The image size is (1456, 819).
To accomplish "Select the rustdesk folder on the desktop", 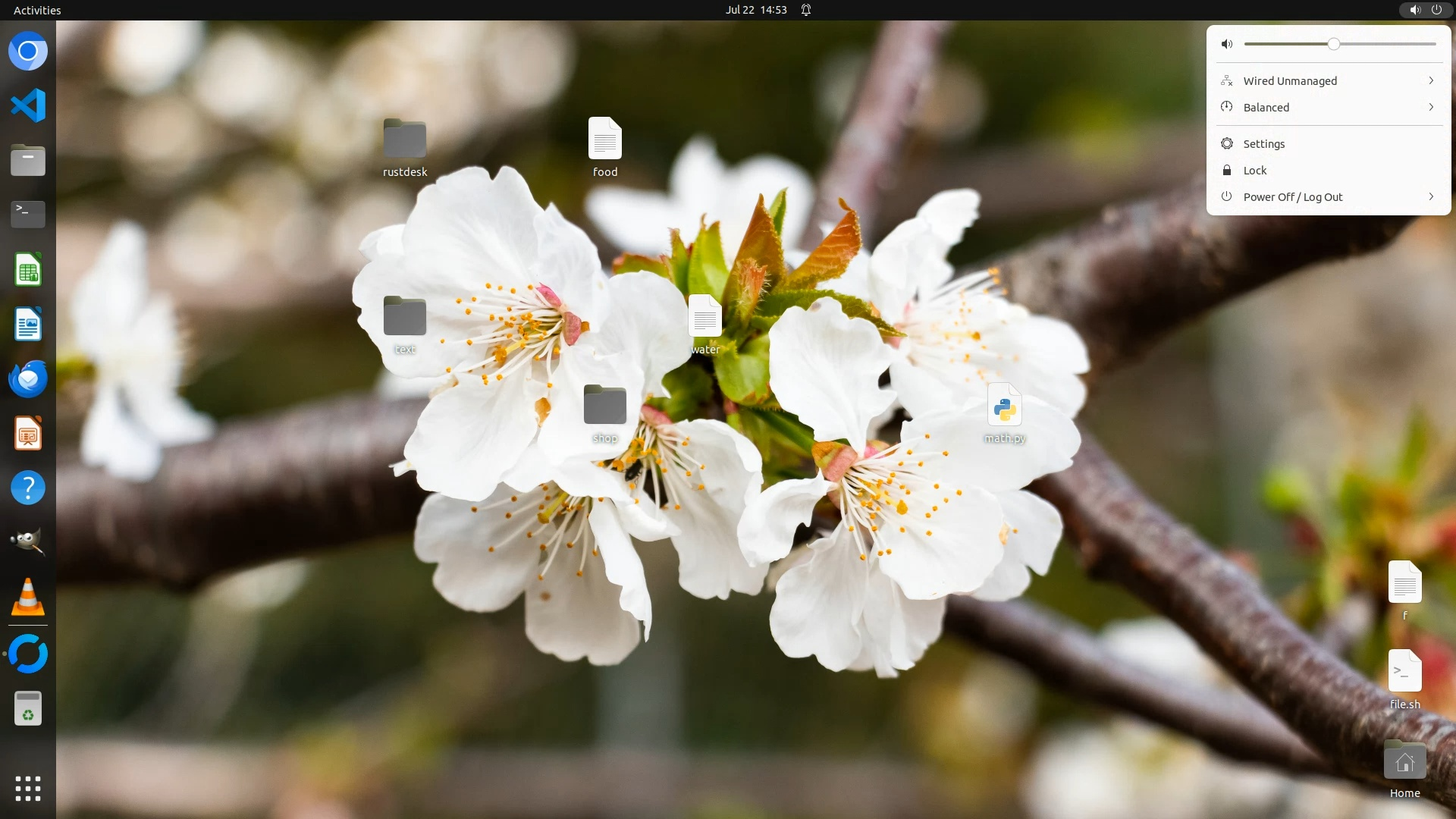I will coord(405,148).
